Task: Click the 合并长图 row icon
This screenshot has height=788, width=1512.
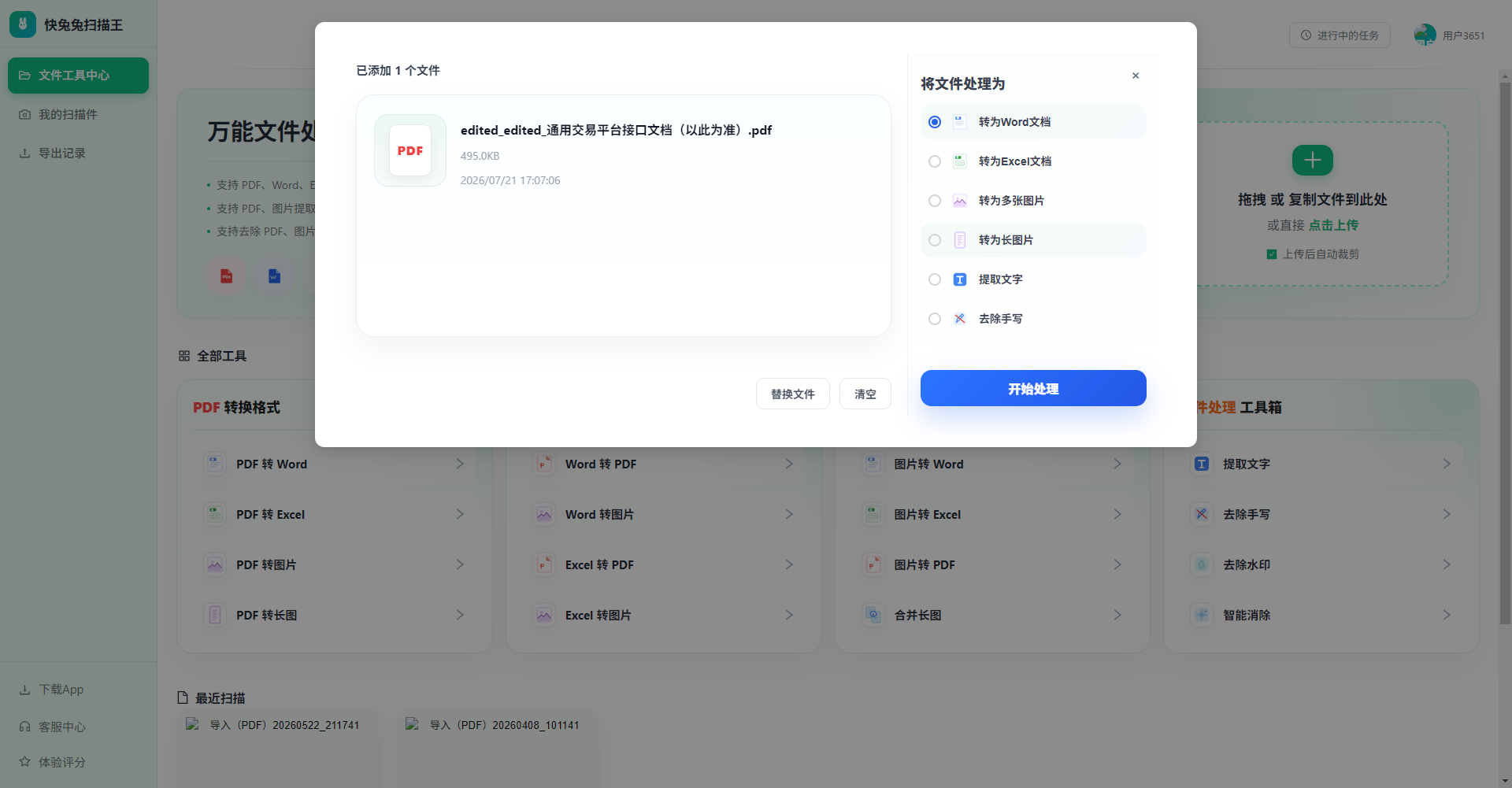Action: tap(873, 615)
